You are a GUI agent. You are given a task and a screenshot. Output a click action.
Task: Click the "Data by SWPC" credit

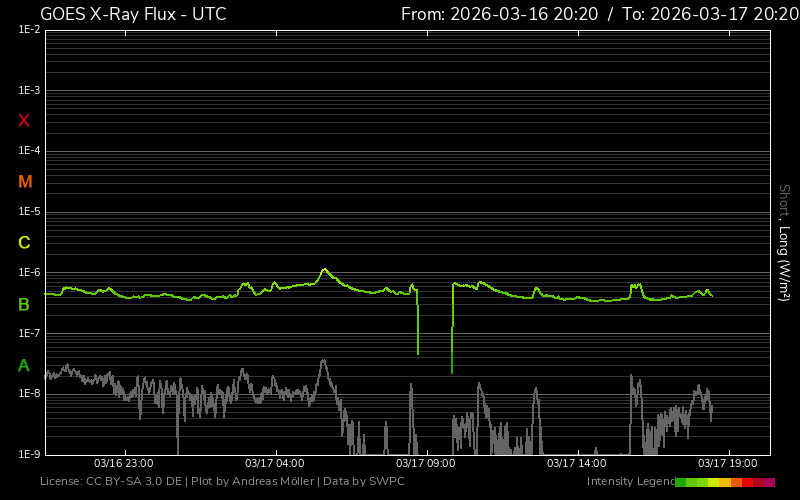[364, 482]
